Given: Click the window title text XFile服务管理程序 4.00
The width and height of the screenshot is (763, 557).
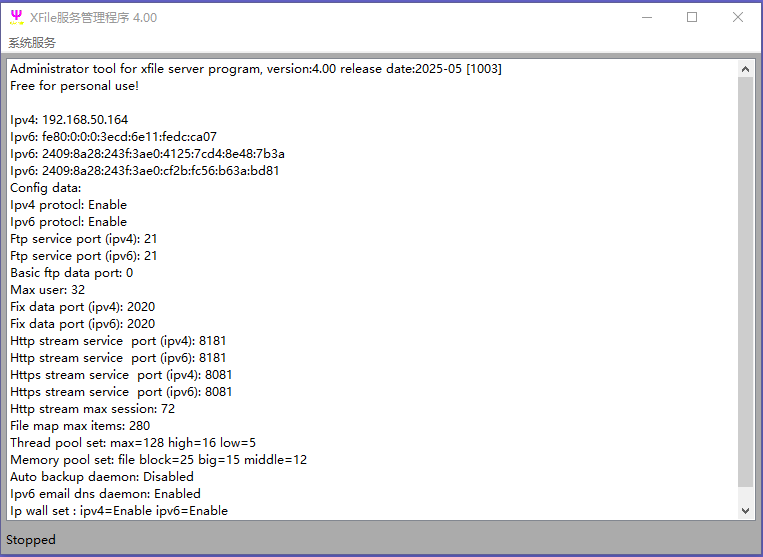Looking at the screenshot, I should tap(93, 18).
